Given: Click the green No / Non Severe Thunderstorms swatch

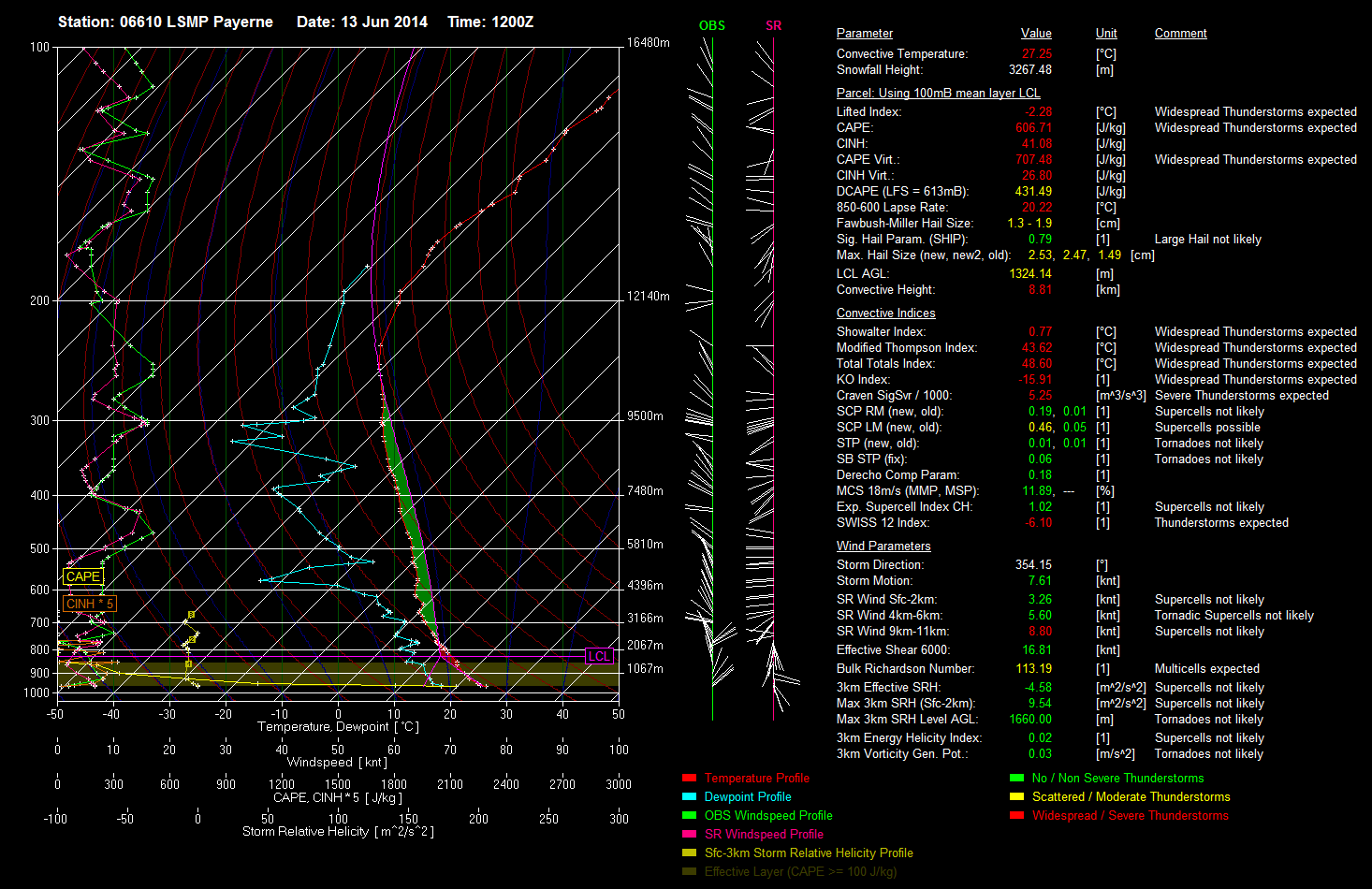Looking at the screenshot, I should (1016, 778).
